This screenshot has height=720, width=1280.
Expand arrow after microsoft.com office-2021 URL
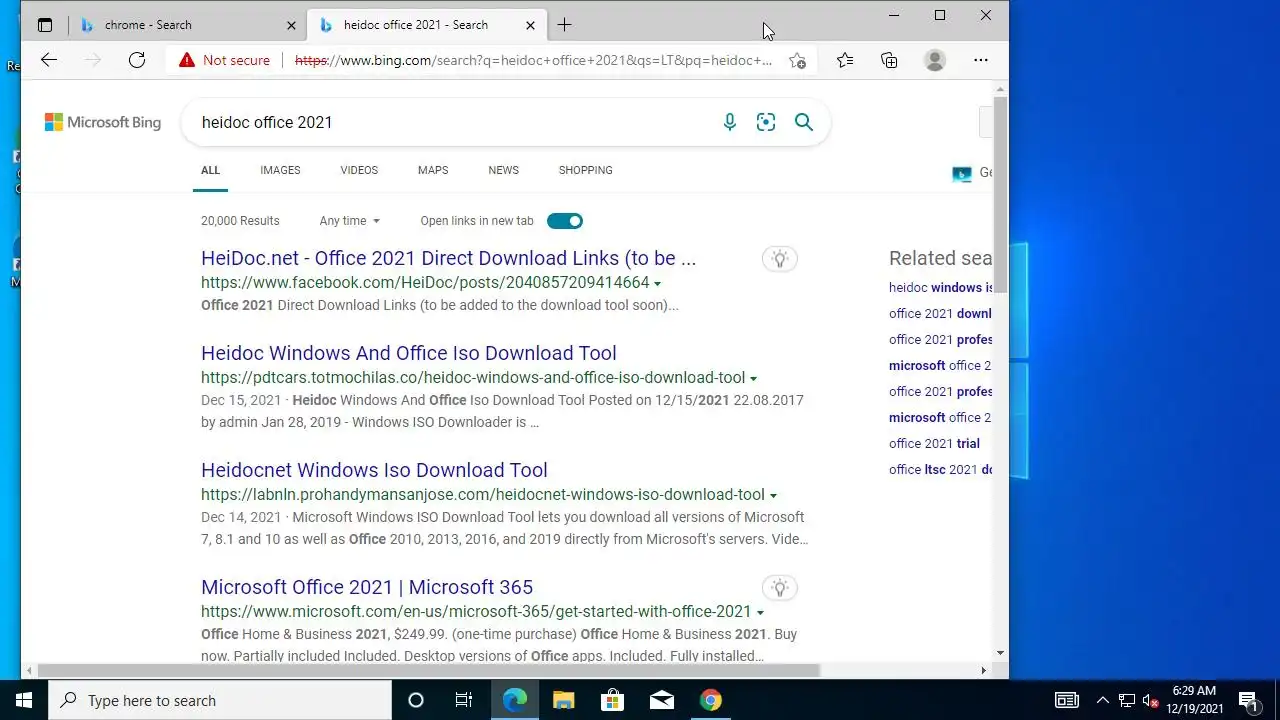click(760, 613)
